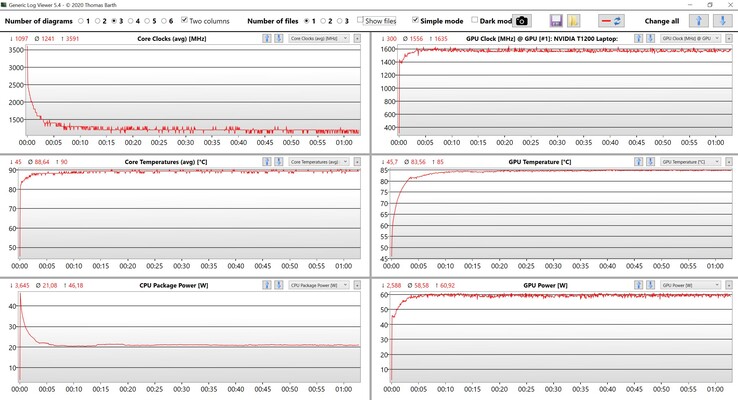
Task: Click the small plus button of GPU Temperature diagram
Action: (729, 162)
